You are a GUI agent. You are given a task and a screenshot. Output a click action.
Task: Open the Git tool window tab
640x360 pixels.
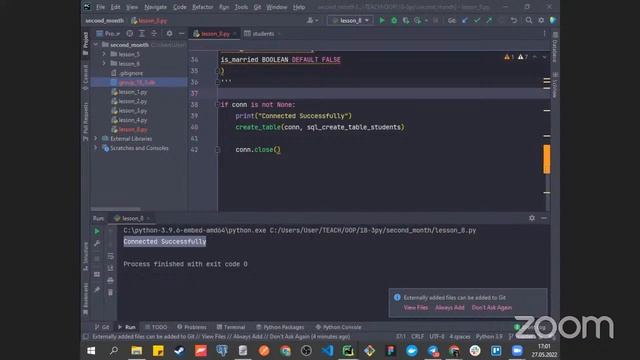click(x=102, y=327)
